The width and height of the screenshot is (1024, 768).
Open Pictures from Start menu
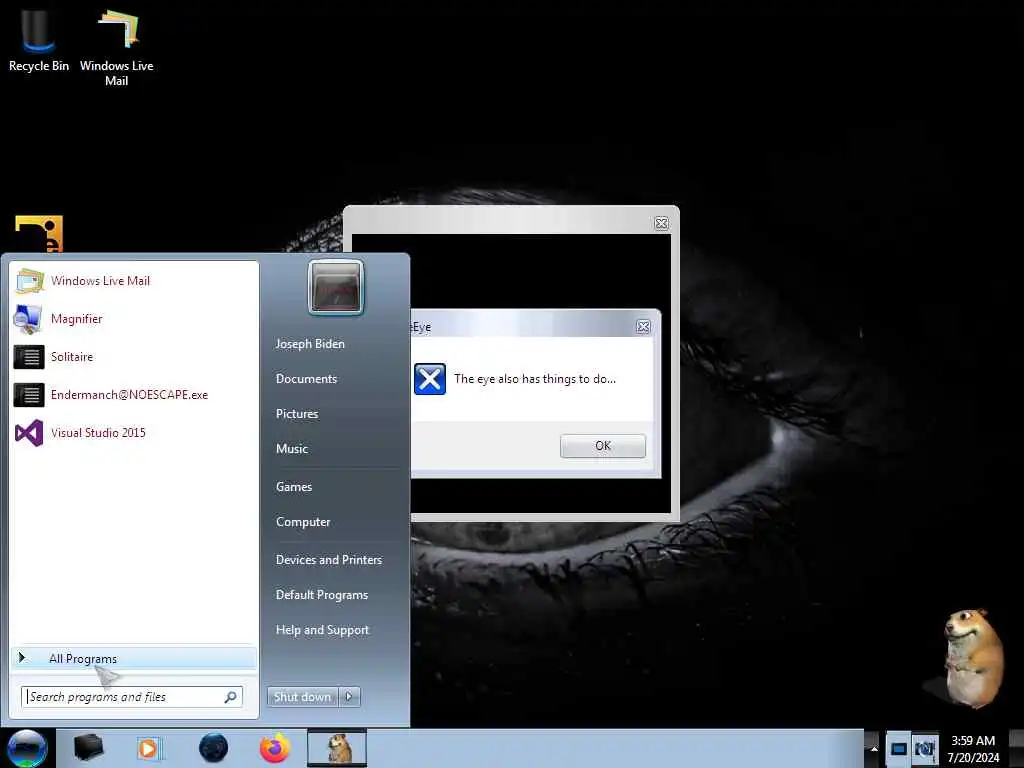pyautogui.click(x=297, y=414)
